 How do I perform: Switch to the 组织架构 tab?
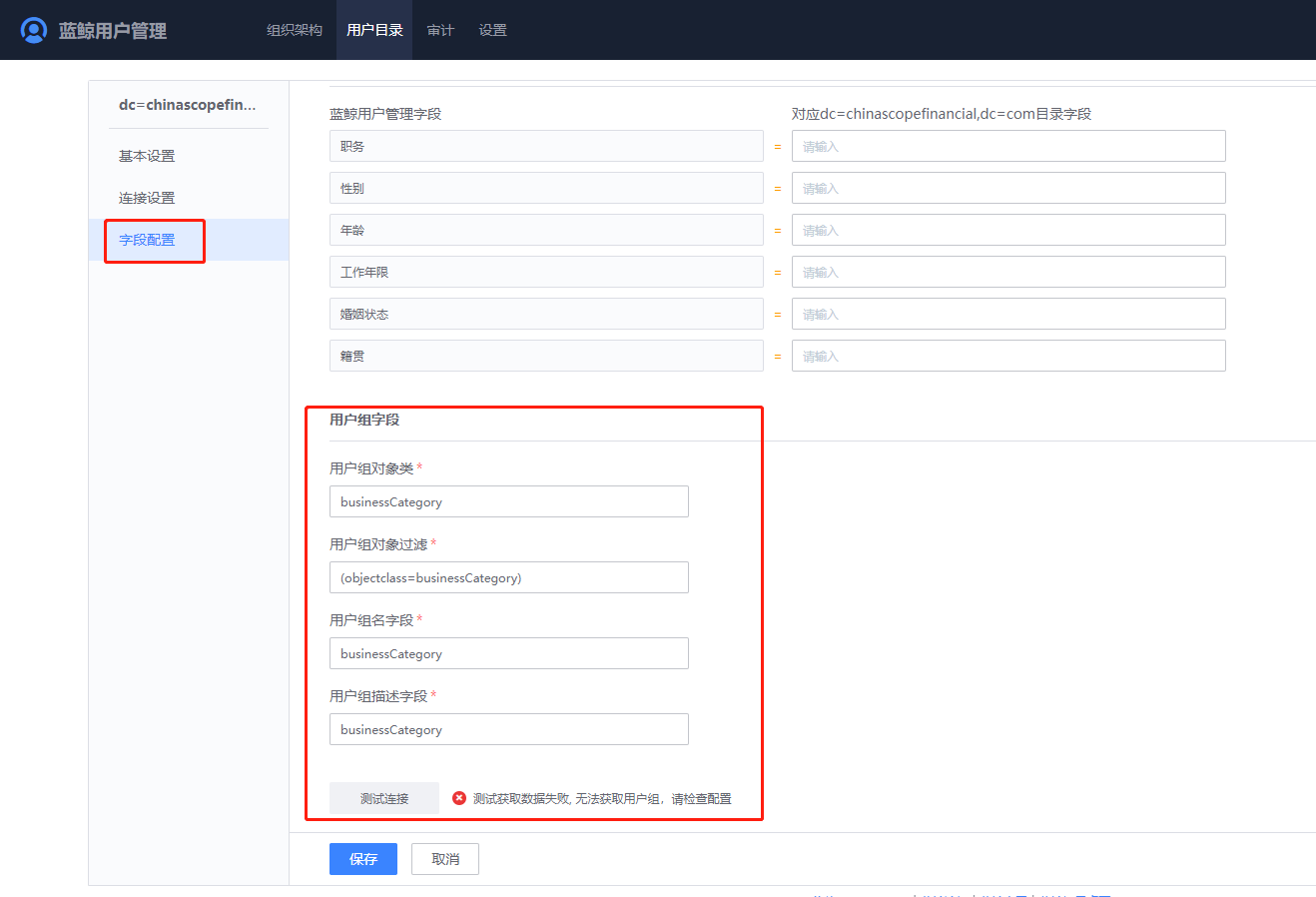coord(294,30)
